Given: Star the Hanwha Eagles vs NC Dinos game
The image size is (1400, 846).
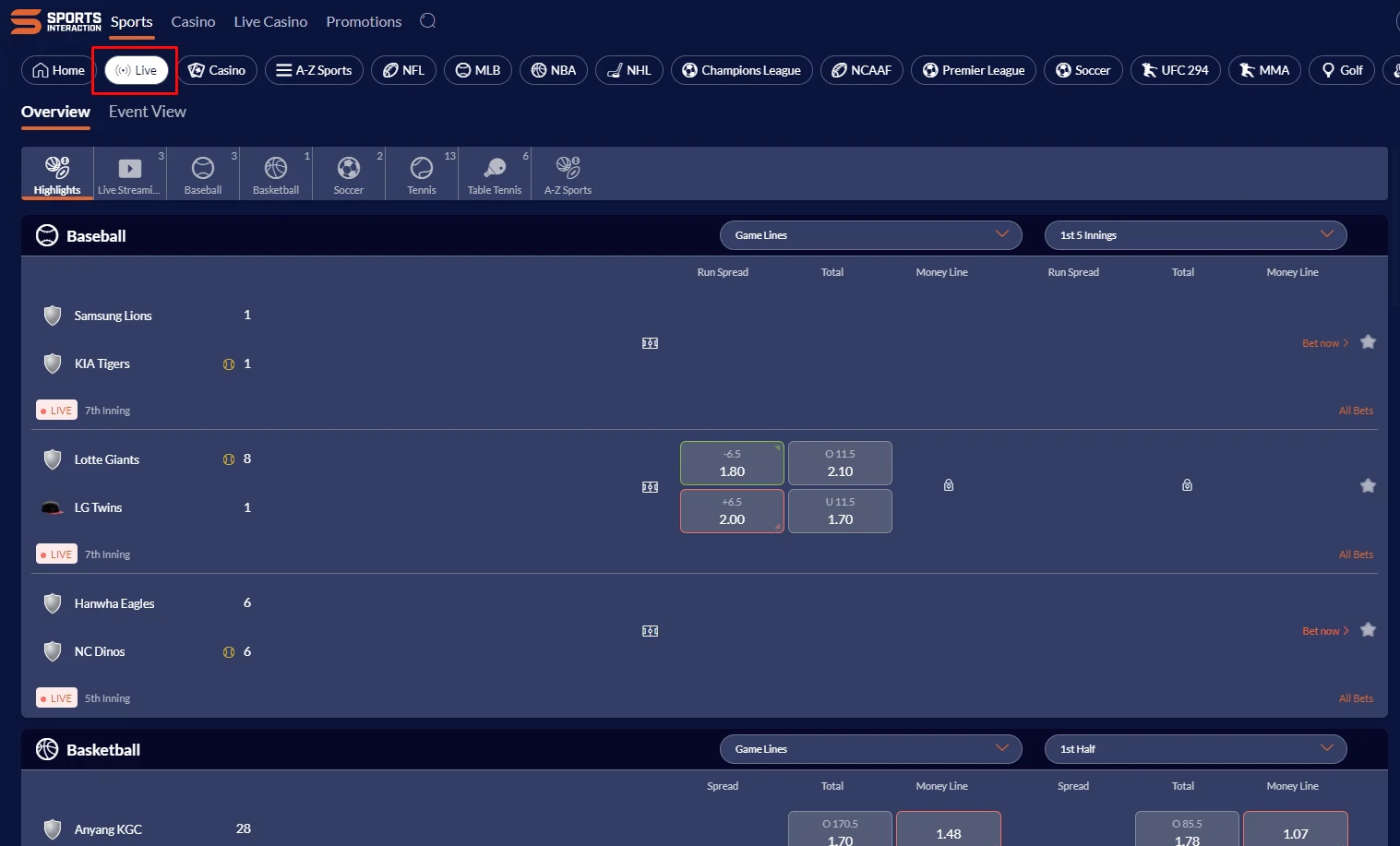Looking at the screenshot, I should (x=1368, y=630).
